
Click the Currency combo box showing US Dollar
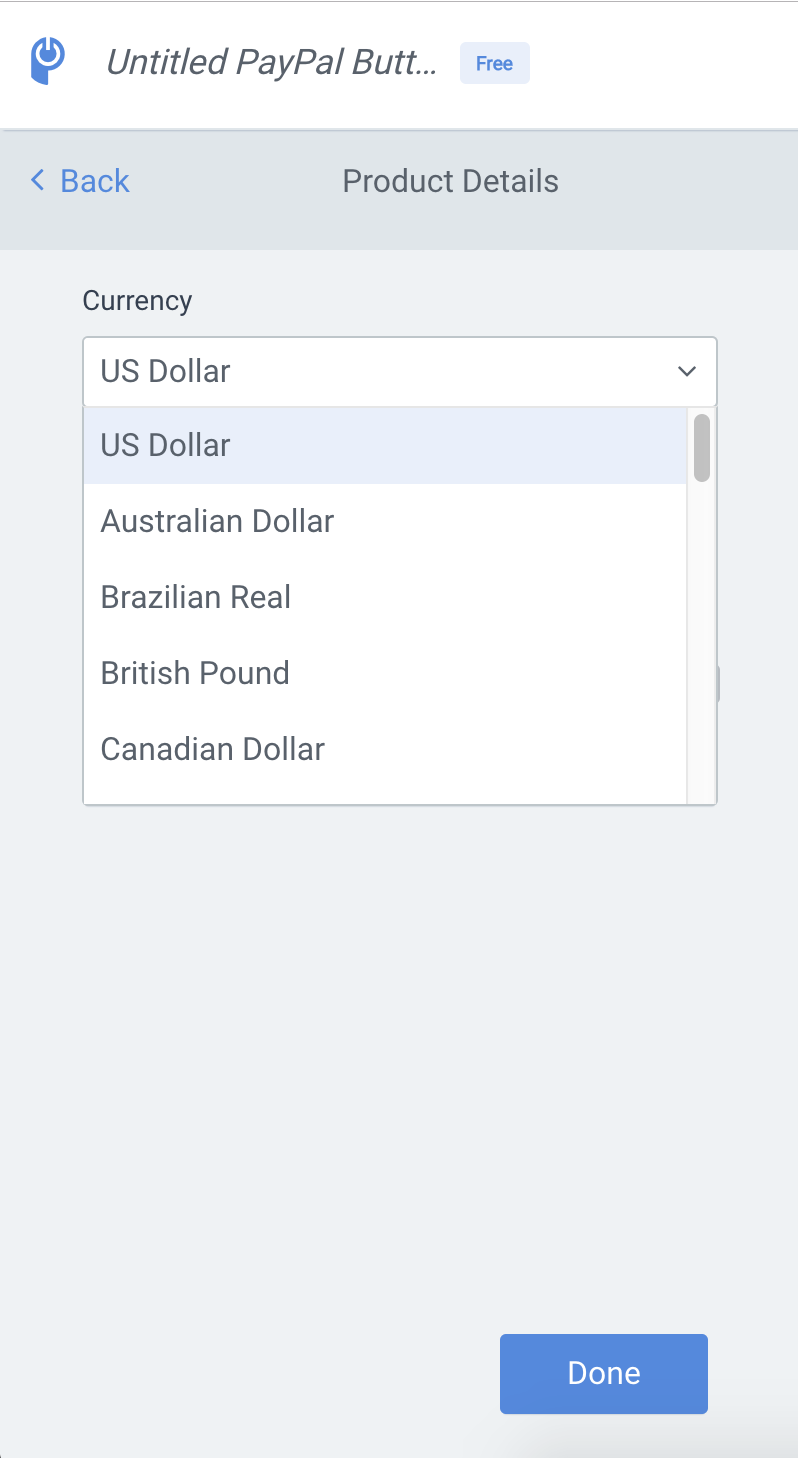tap(400, 371)
